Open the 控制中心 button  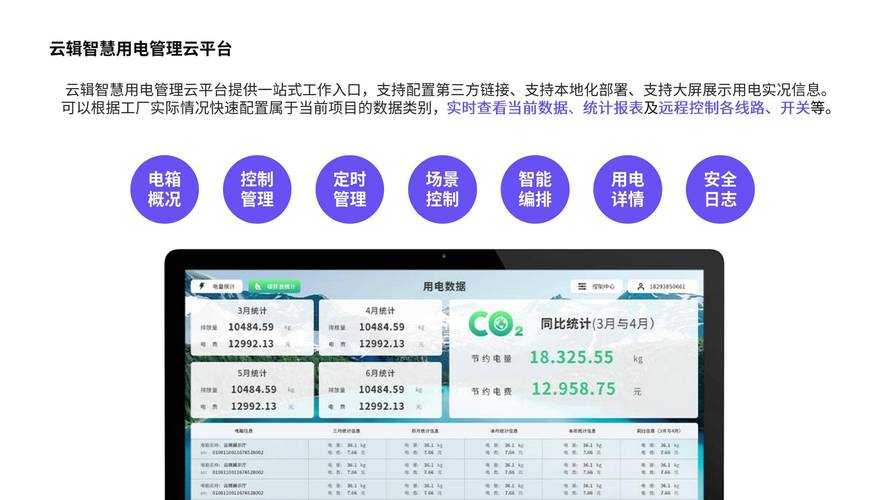596,286
